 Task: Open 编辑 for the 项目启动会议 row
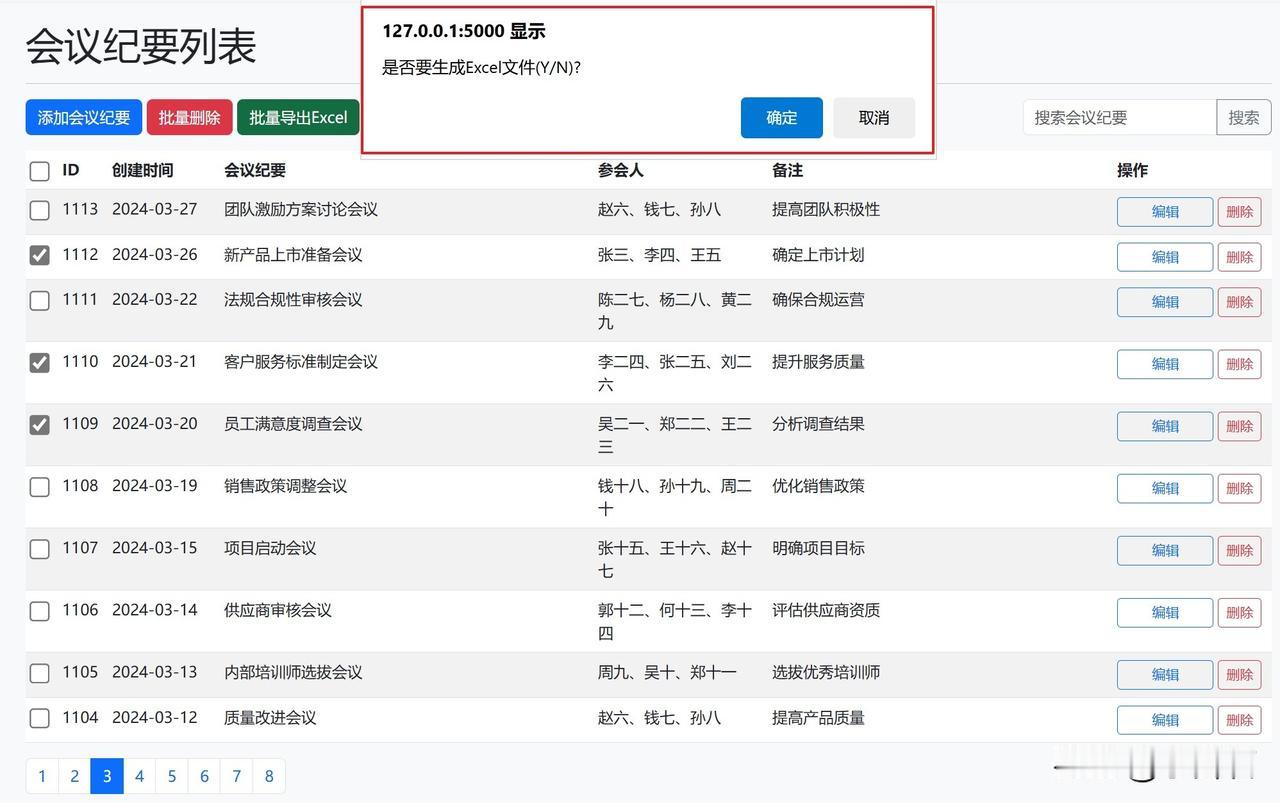tap(1165, 550)
